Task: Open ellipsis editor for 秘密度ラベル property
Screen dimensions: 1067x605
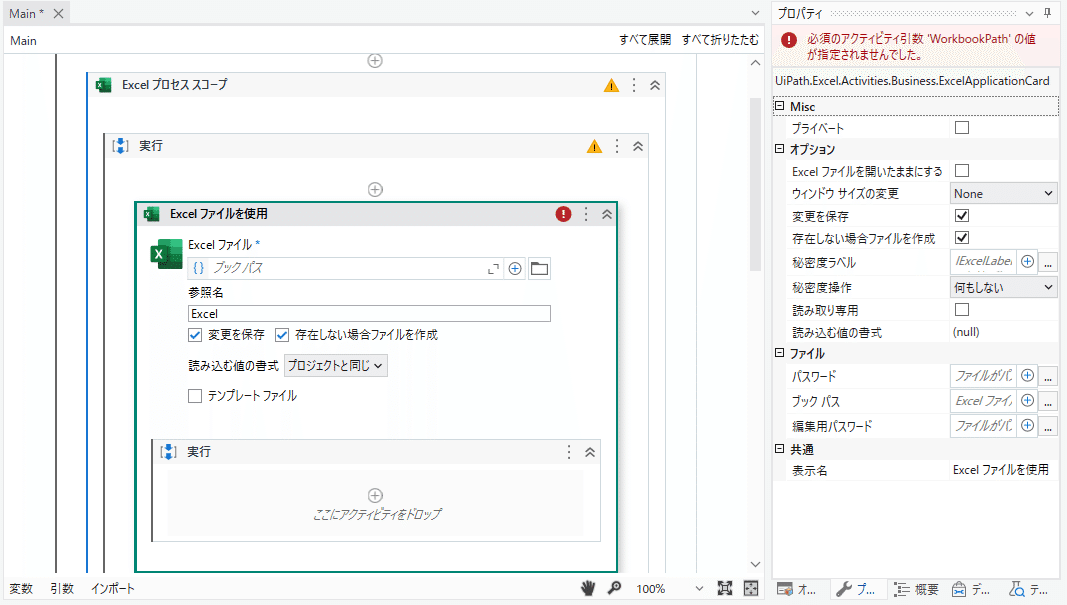Action: 1049,262
